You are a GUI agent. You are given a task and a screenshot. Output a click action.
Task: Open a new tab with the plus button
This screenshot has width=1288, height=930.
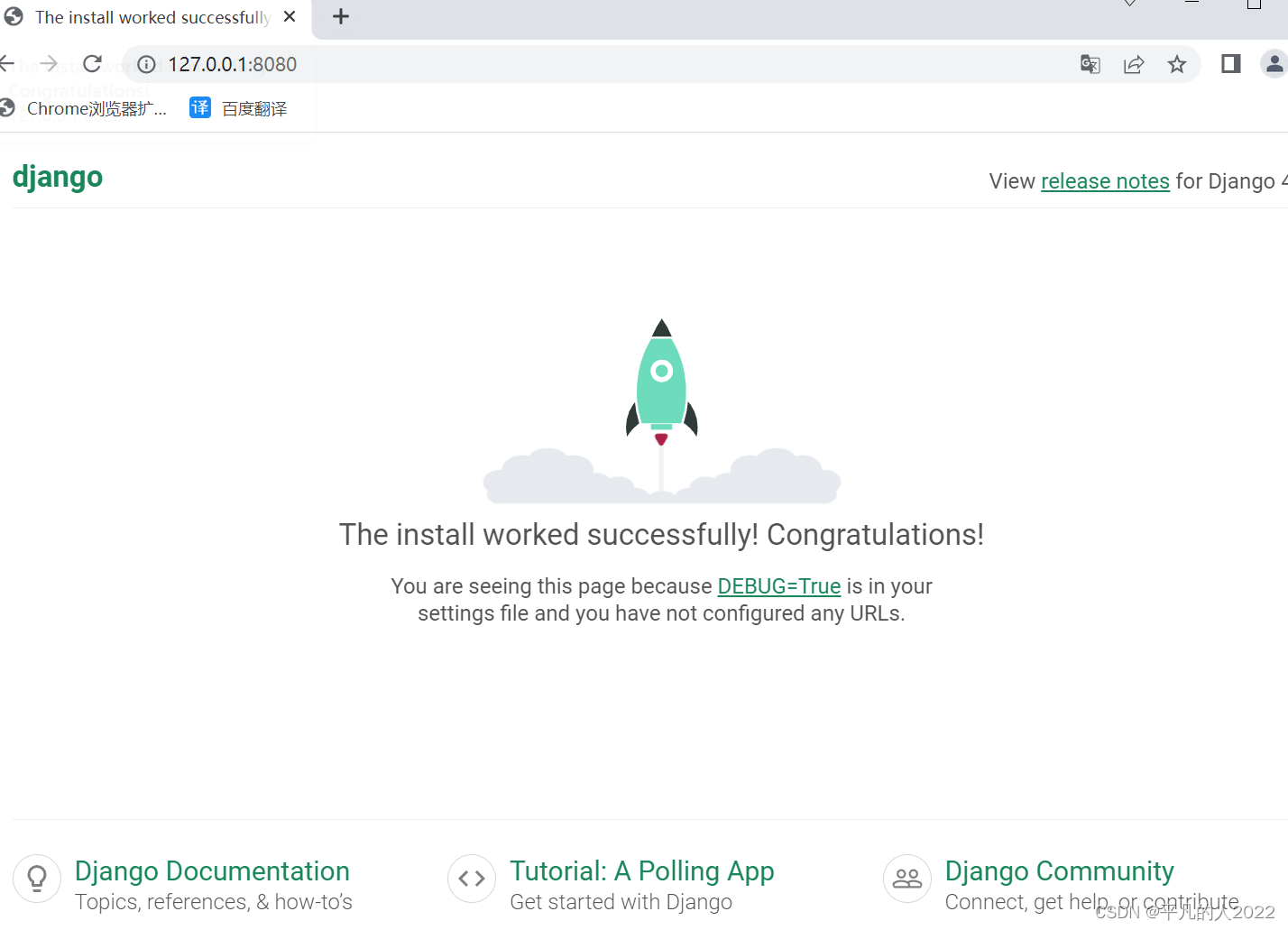coord(341,16)
